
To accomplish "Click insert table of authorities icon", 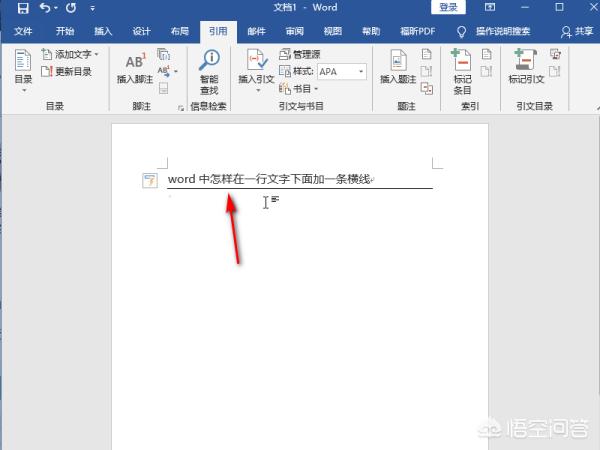I will pos(555,54).
